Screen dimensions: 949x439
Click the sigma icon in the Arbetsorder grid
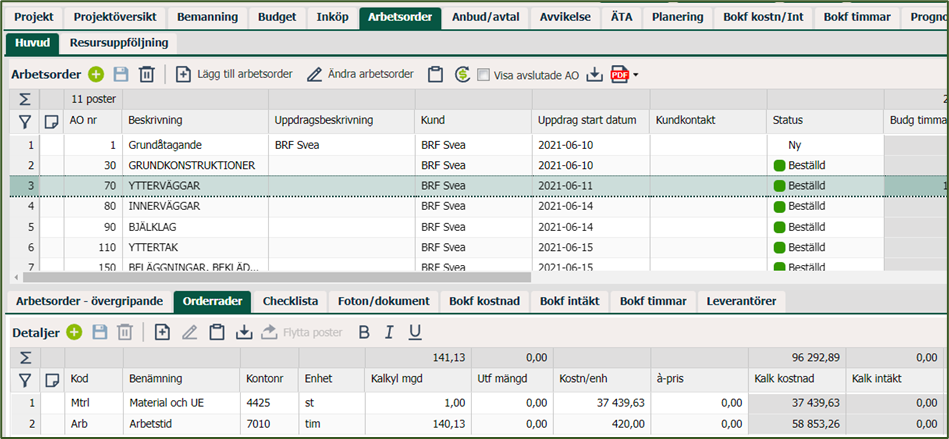(25, 99)
